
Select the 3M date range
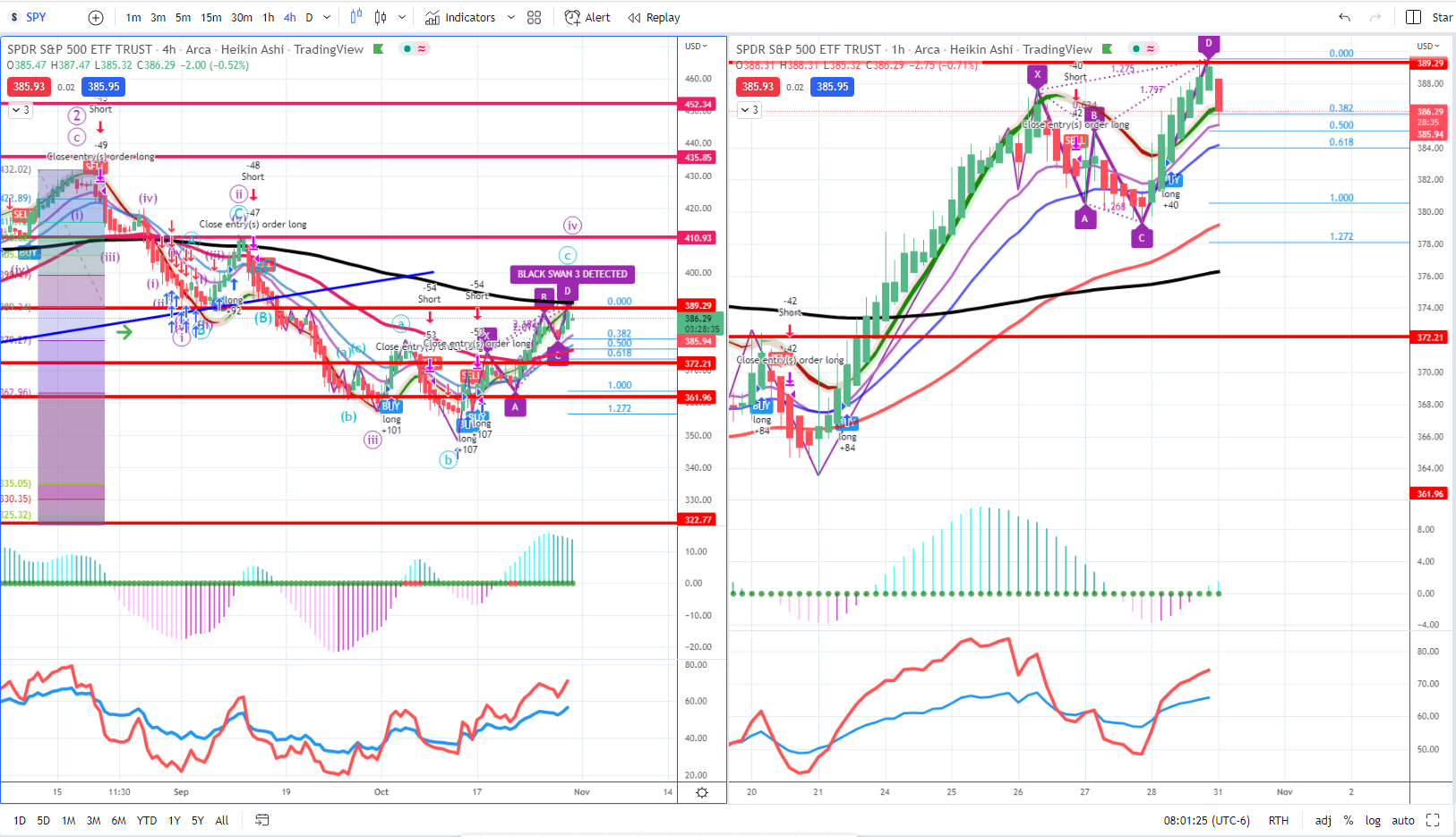pyautogui.click(x=93, y=820)
